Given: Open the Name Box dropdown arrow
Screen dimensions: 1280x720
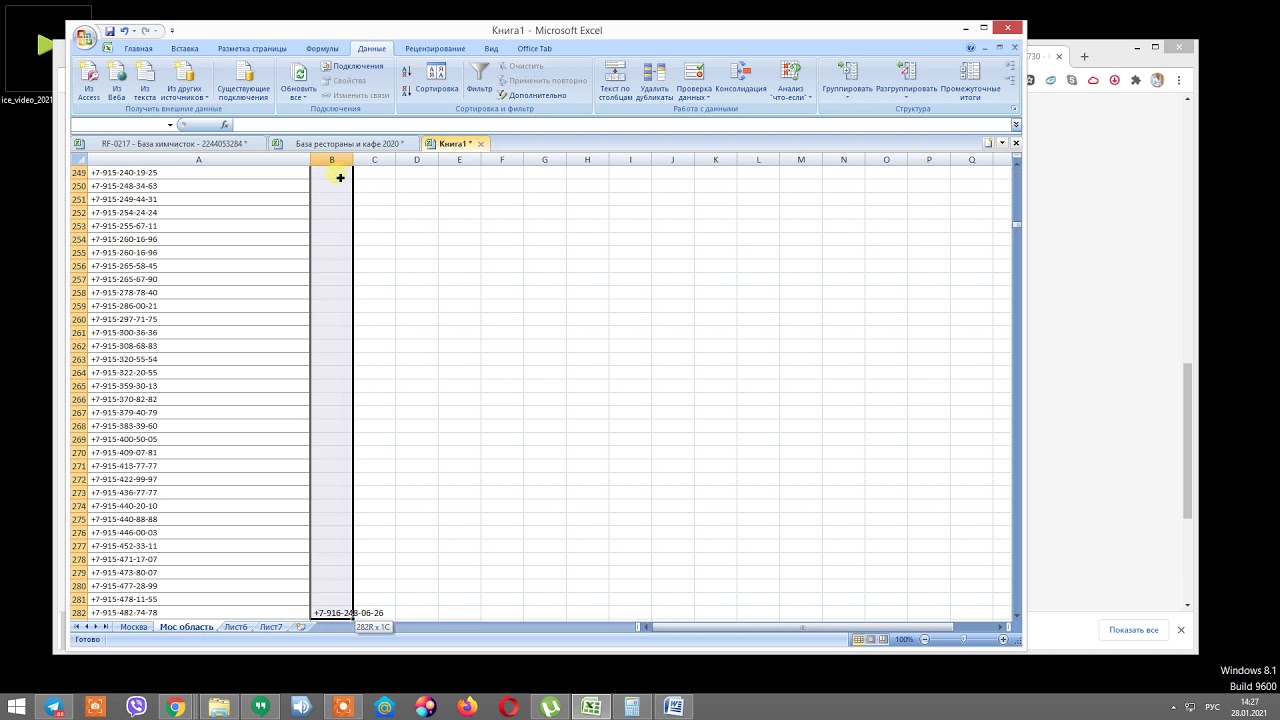Looking at the screenshot, I should tap(170, 125).
